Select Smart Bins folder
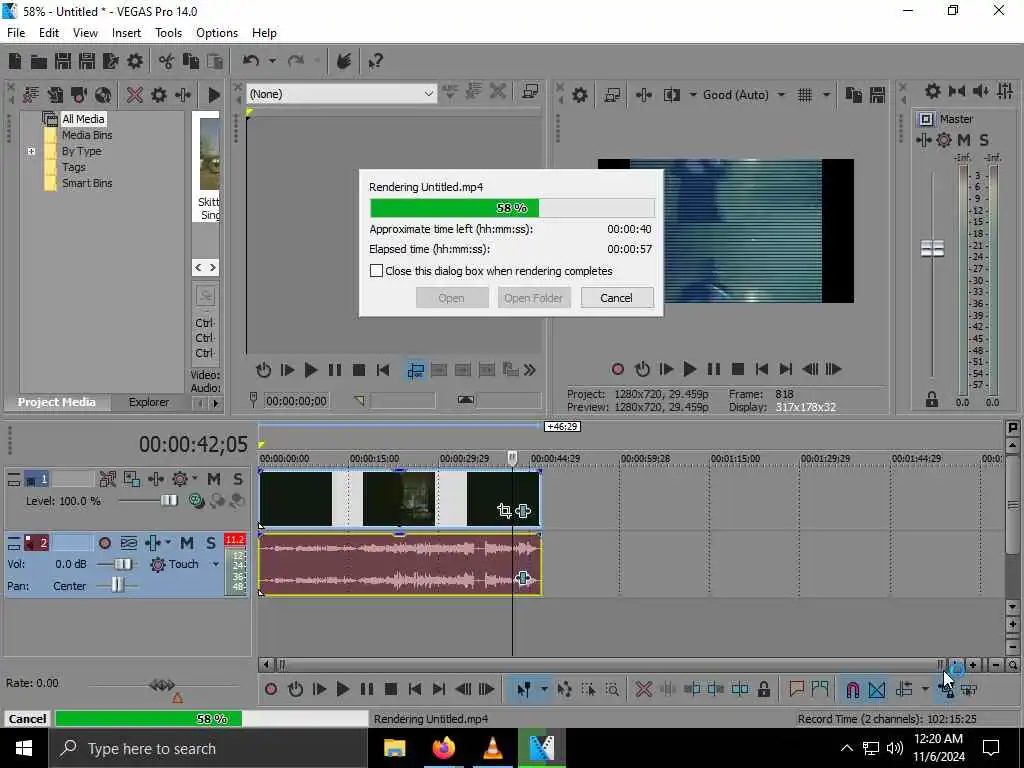This screenshot has height=768, width=1024. pos(87,183)
